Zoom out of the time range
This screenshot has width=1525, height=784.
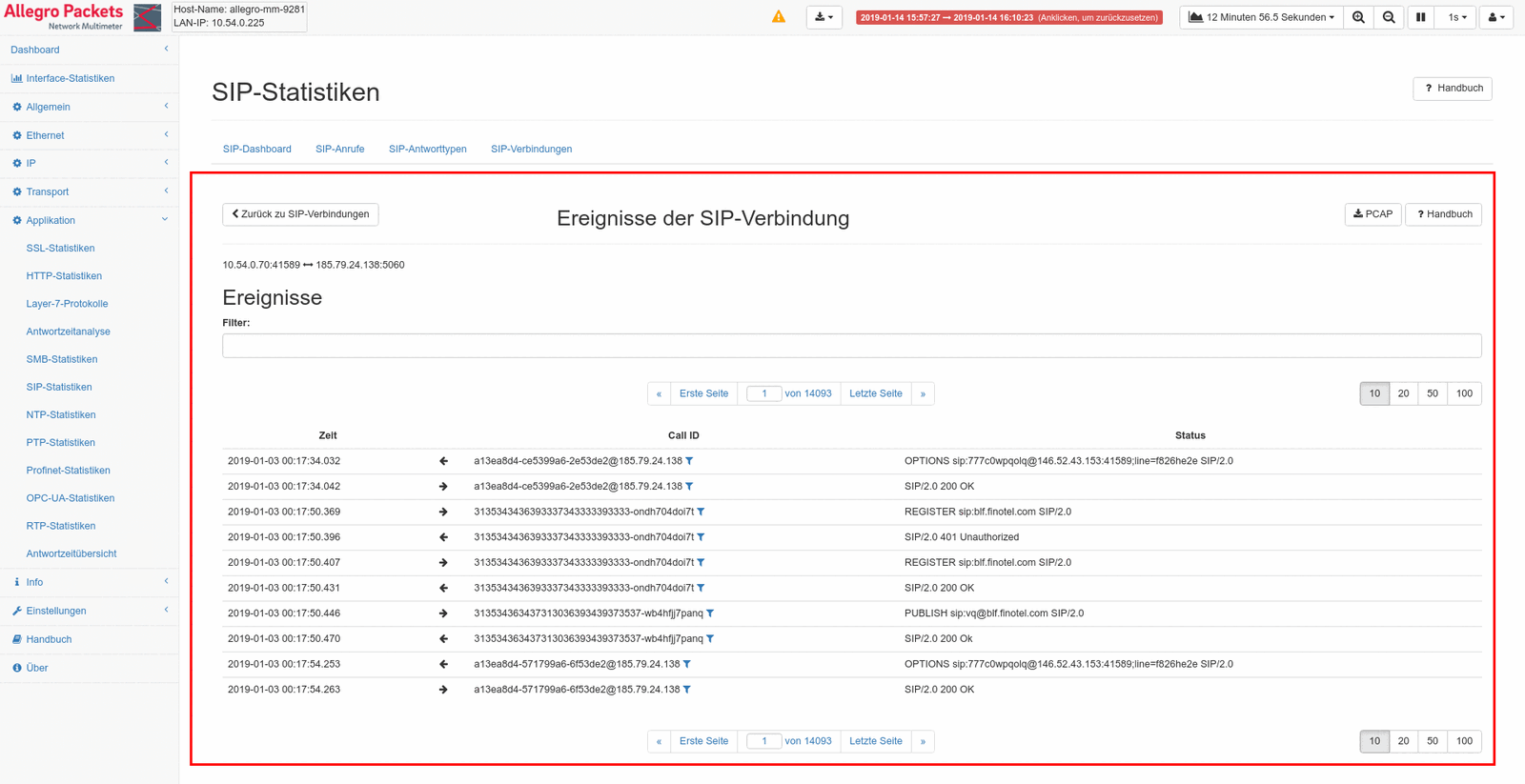coord(1389,17)
